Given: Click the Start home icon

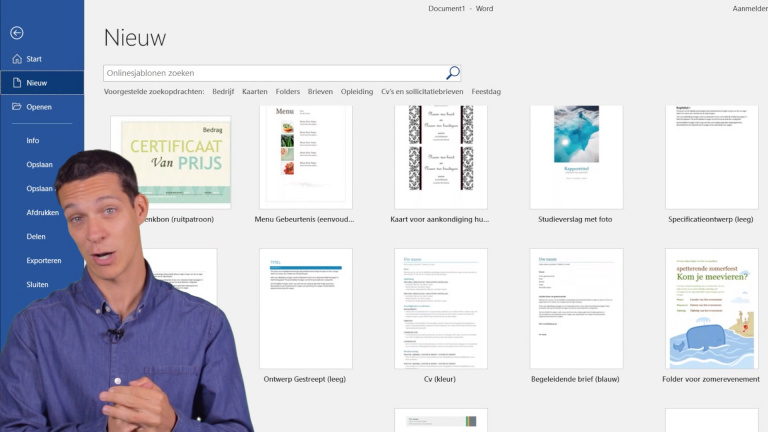Looking at the screenshot, I should pyautogui.click(x=16, y=59).
